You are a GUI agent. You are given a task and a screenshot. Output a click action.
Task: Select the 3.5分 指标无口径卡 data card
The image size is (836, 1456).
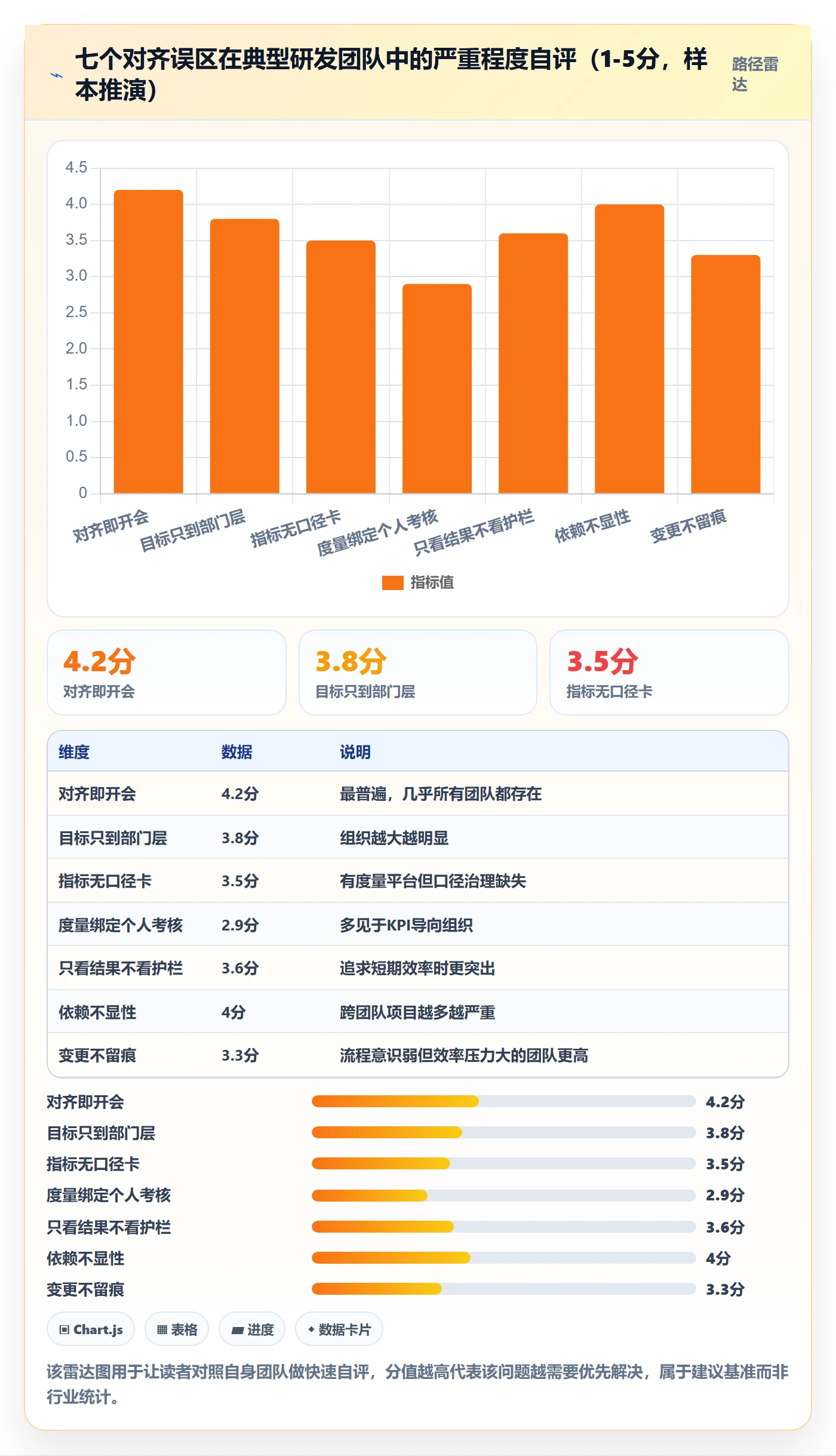pyautogui.click(x=669, y=672)
